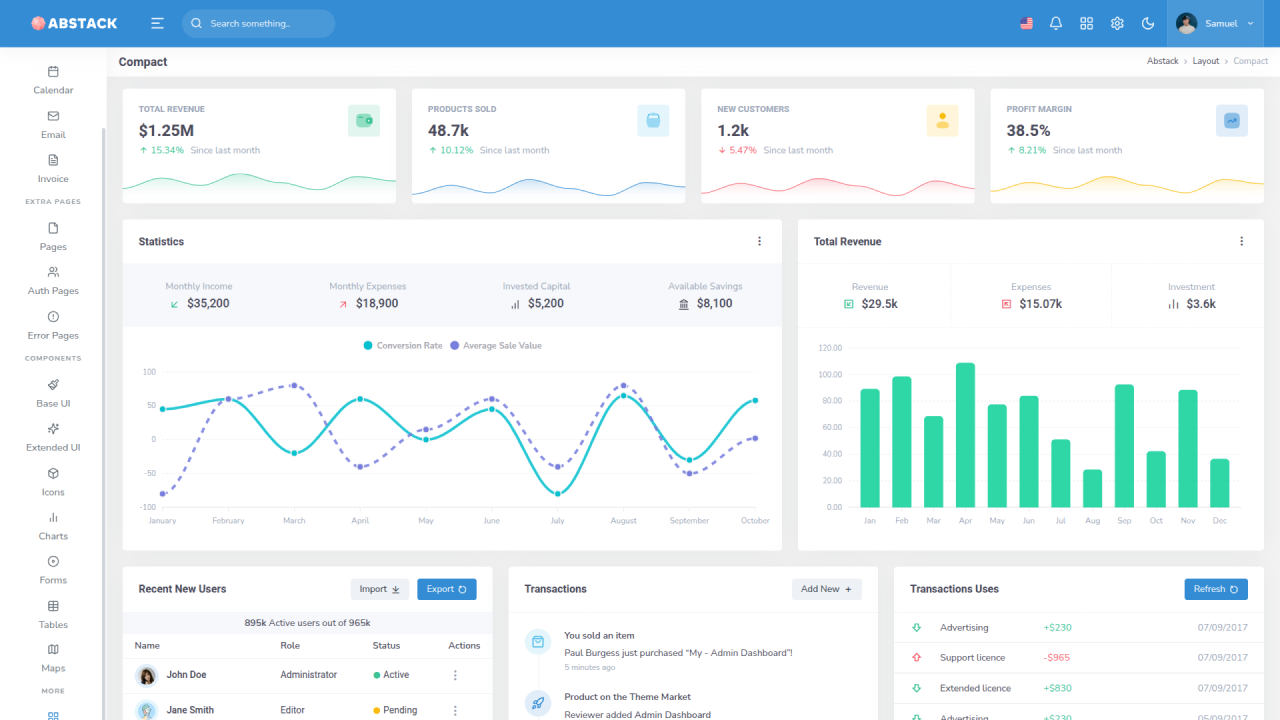
Task: Click the August bar in revenue chart
Action: pos(1092,489)
